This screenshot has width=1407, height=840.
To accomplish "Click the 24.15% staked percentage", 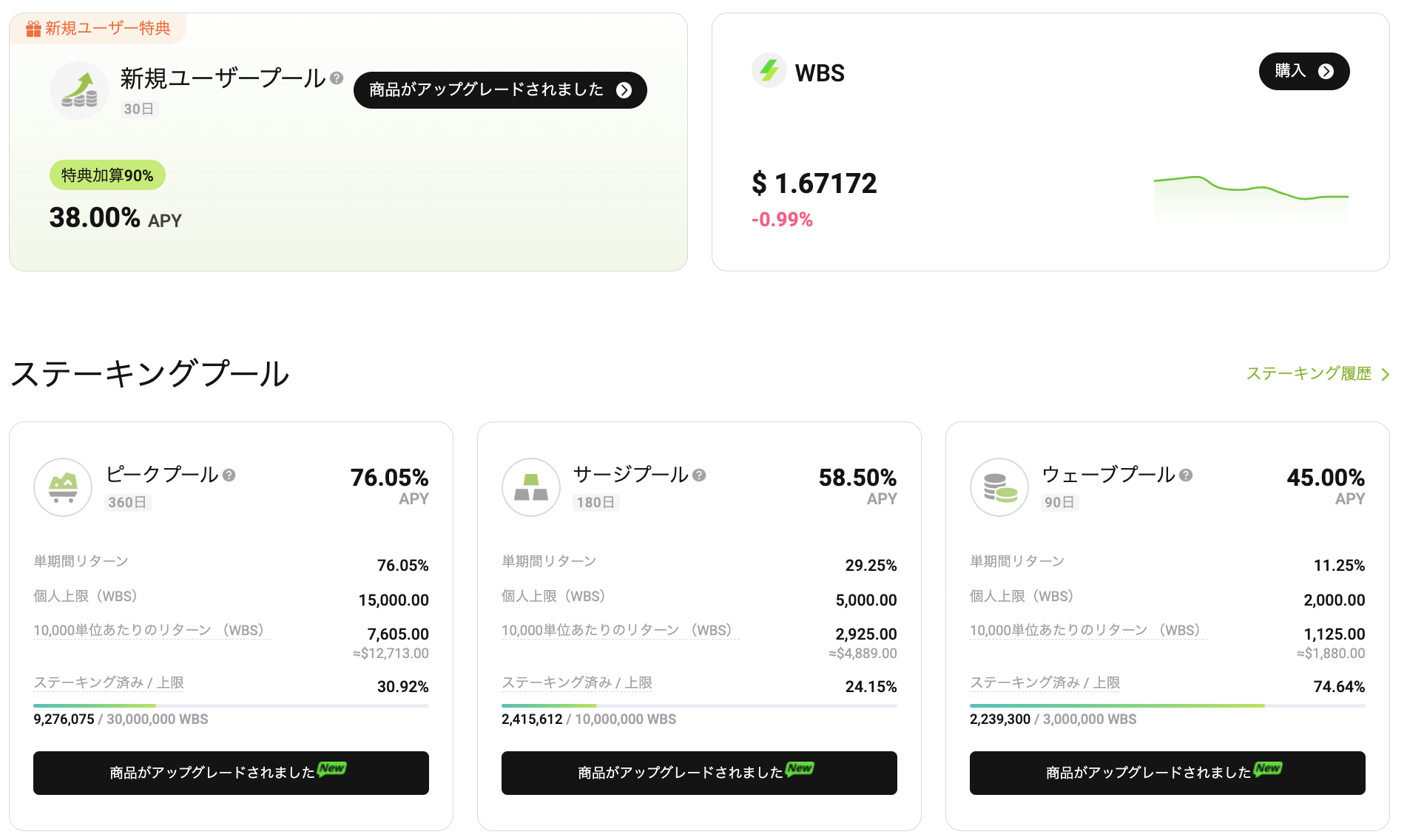I will pyautogui.click(x=871, y=687).
